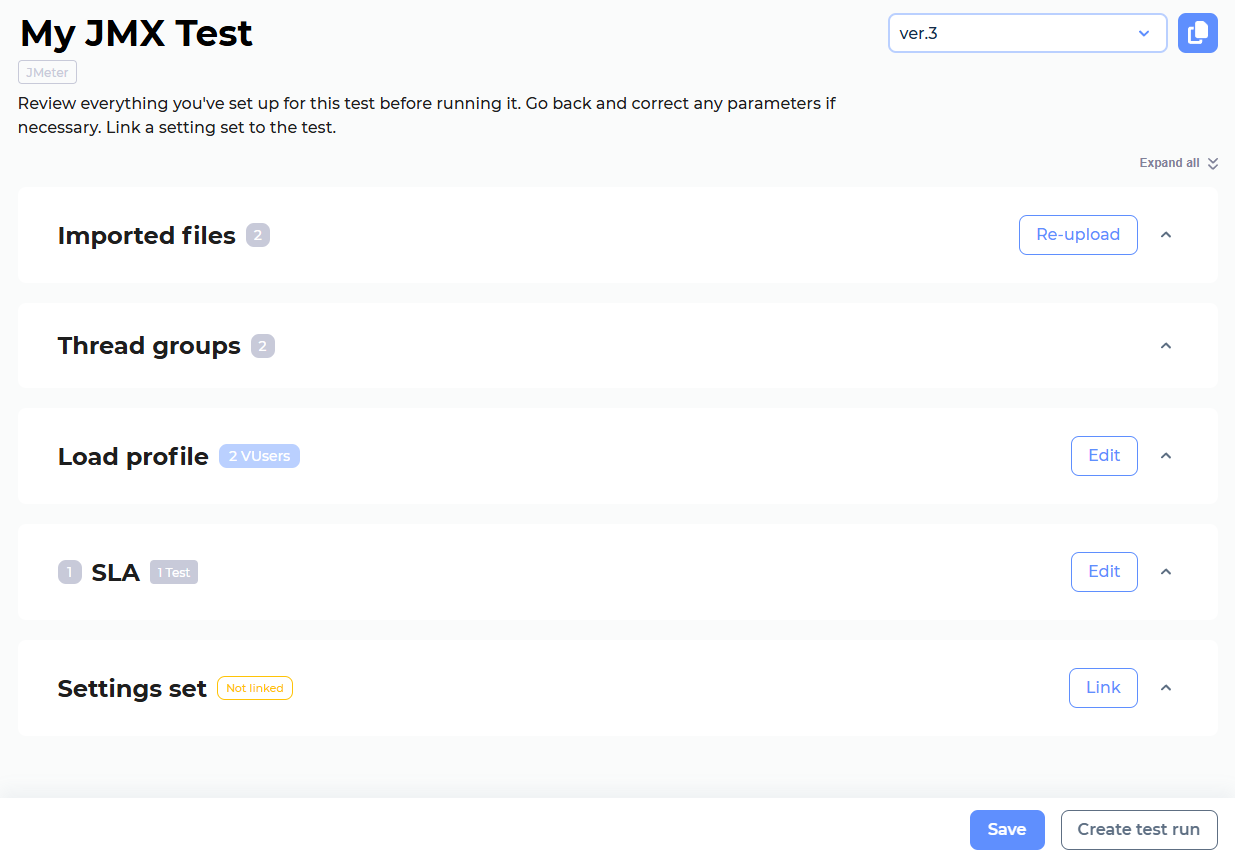1235x862 pixels.
Task: Open the ver.3 version dropdown
Action: click(x=1027, y=32)
